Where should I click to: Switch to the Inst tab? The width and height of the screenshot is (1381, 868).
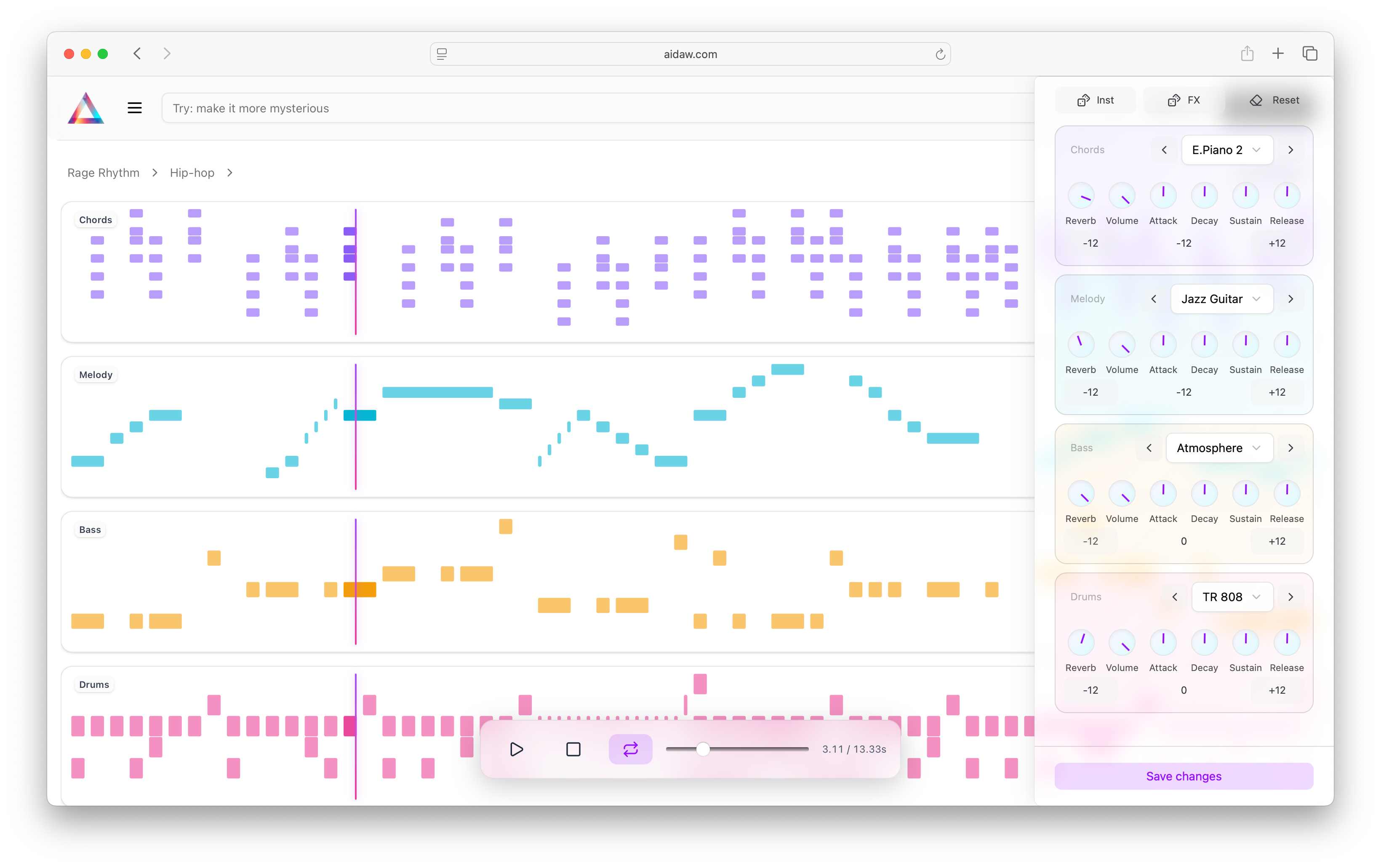point(1096,100)
